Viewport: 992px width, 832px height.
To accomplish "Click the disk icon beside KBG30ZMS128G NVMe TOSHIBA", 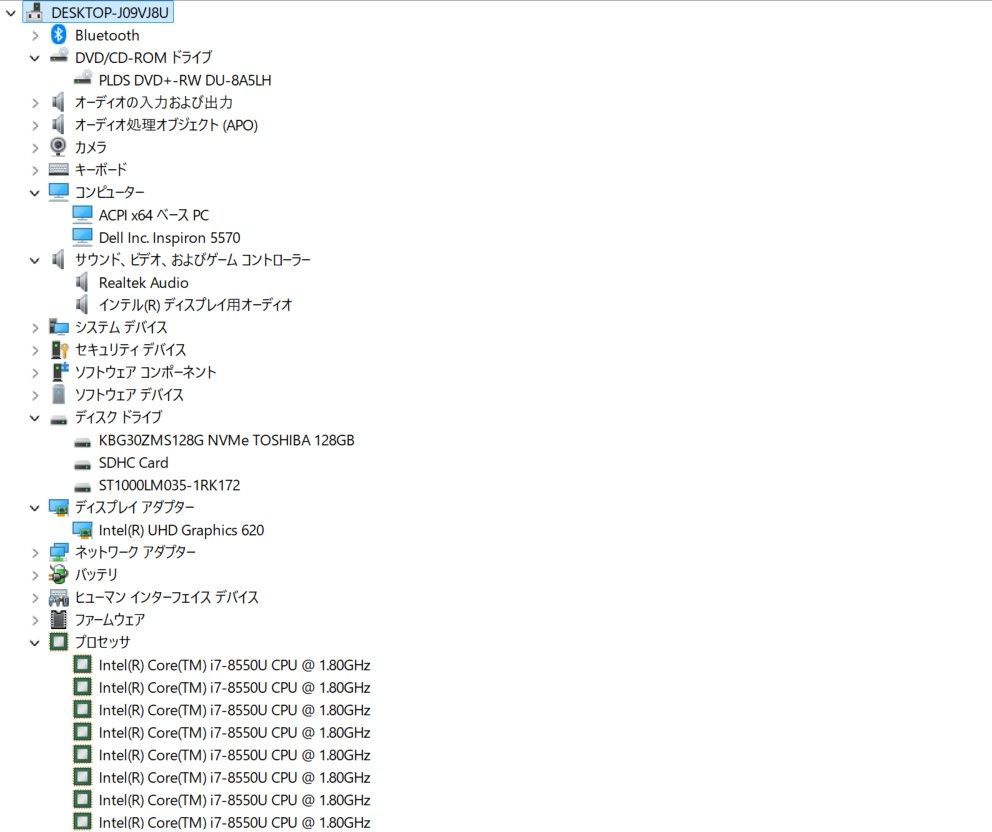I will tap(81, 440).
